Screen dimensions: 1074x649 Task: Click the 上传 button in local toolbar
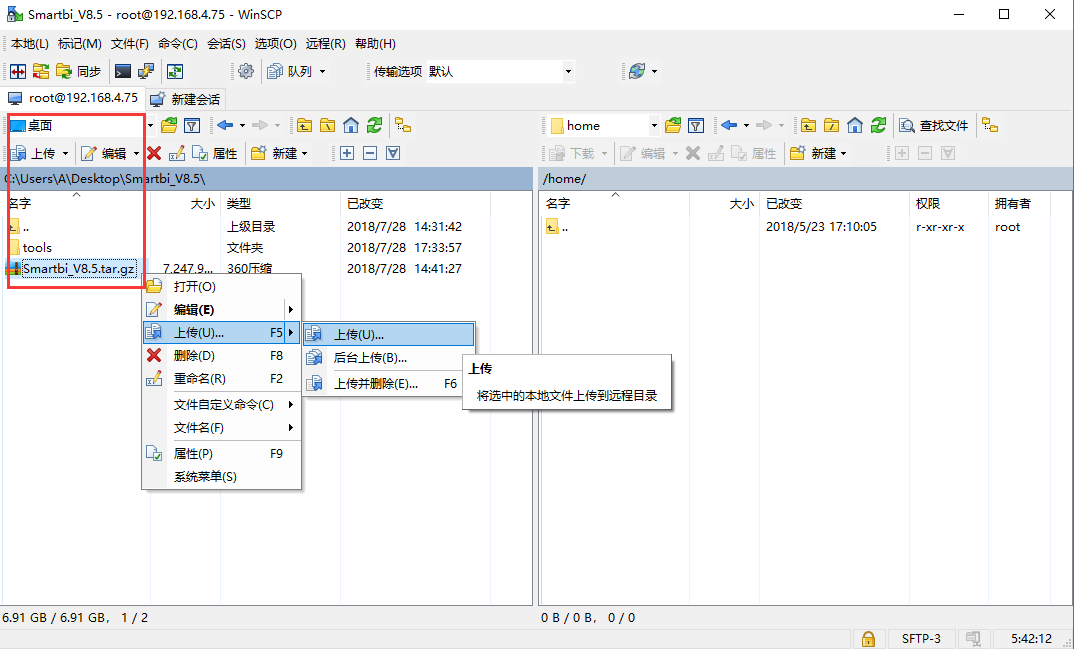pyautogui.click(x=34, y=153)
